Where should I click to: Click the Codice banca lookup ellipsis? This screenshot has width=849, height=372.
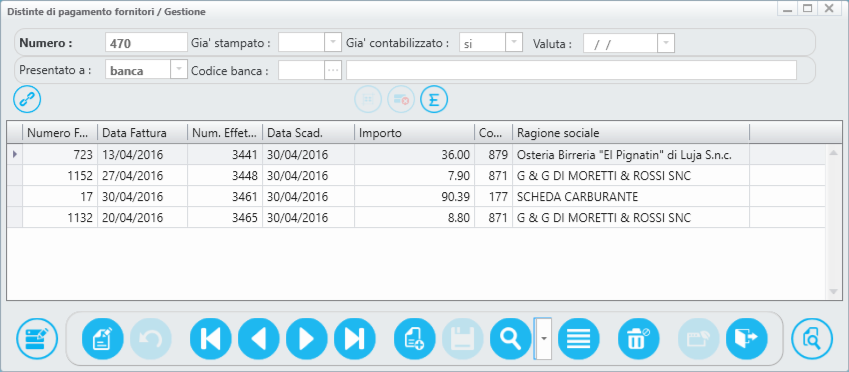[x=333, y=70]
